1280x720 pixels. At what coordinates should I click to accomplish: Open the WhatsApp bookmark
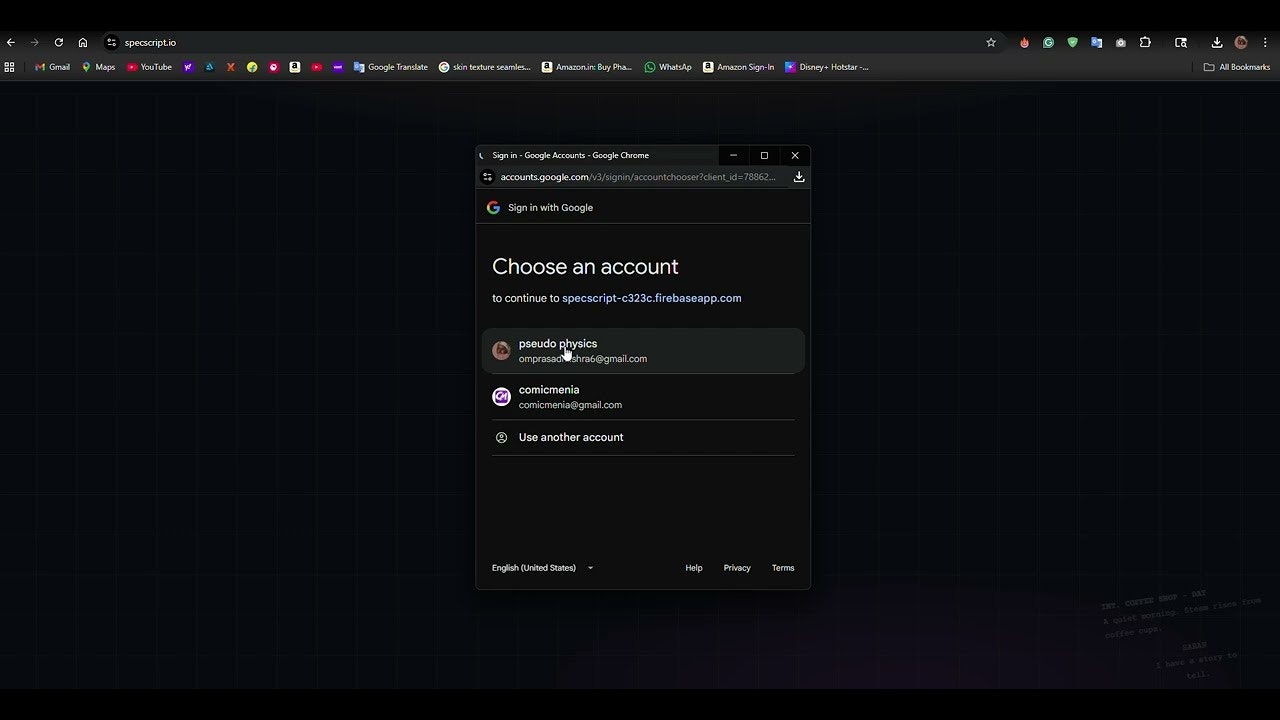point(667,67)
